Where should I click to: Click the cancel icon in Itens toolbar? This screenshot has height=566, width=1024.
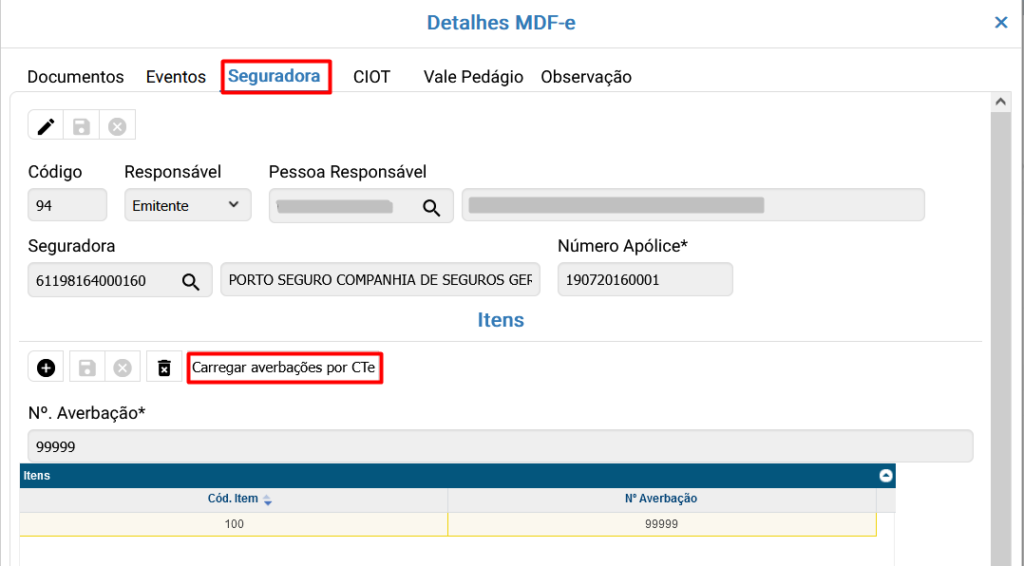122,368
